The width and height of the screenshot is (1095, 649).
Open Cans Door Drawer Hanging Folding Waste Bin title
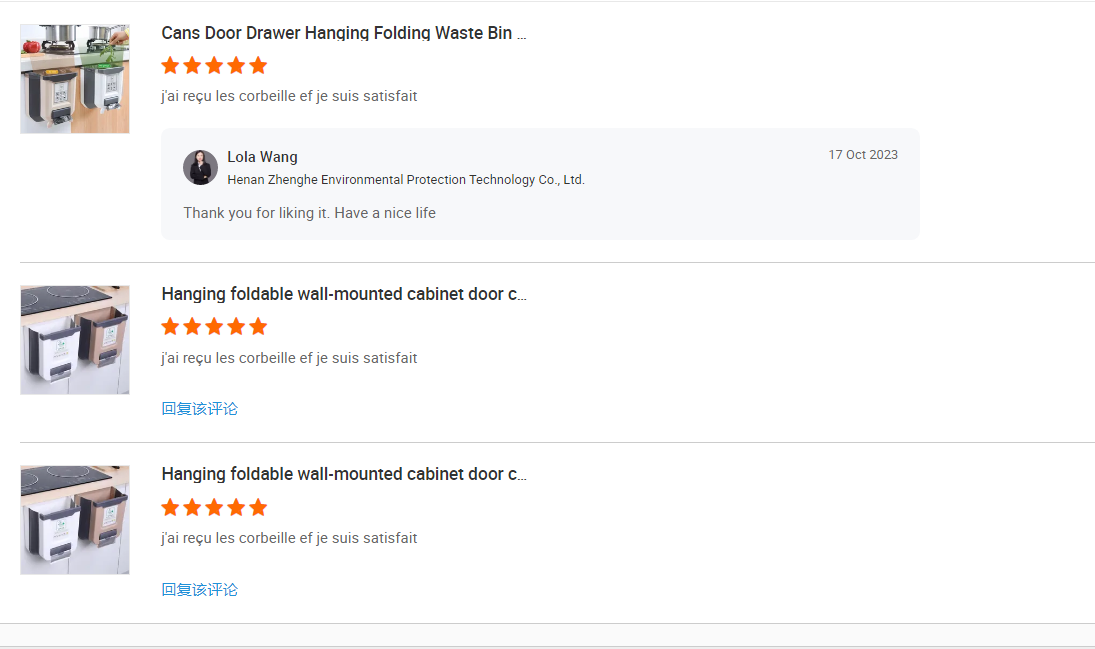343,33
